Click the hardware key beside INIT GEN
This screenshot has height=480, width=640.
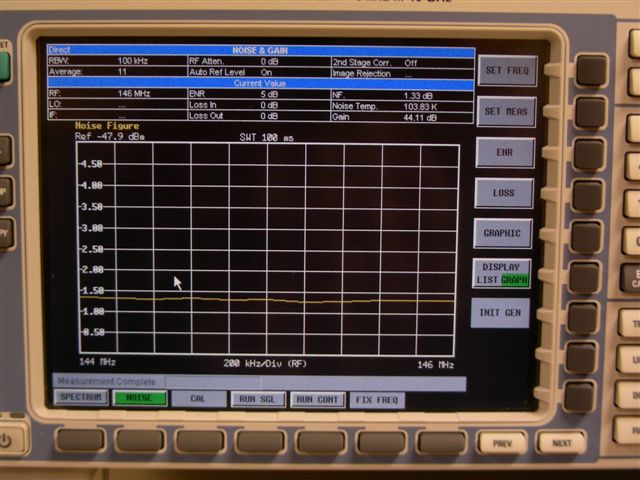click(x=582, y=318)
